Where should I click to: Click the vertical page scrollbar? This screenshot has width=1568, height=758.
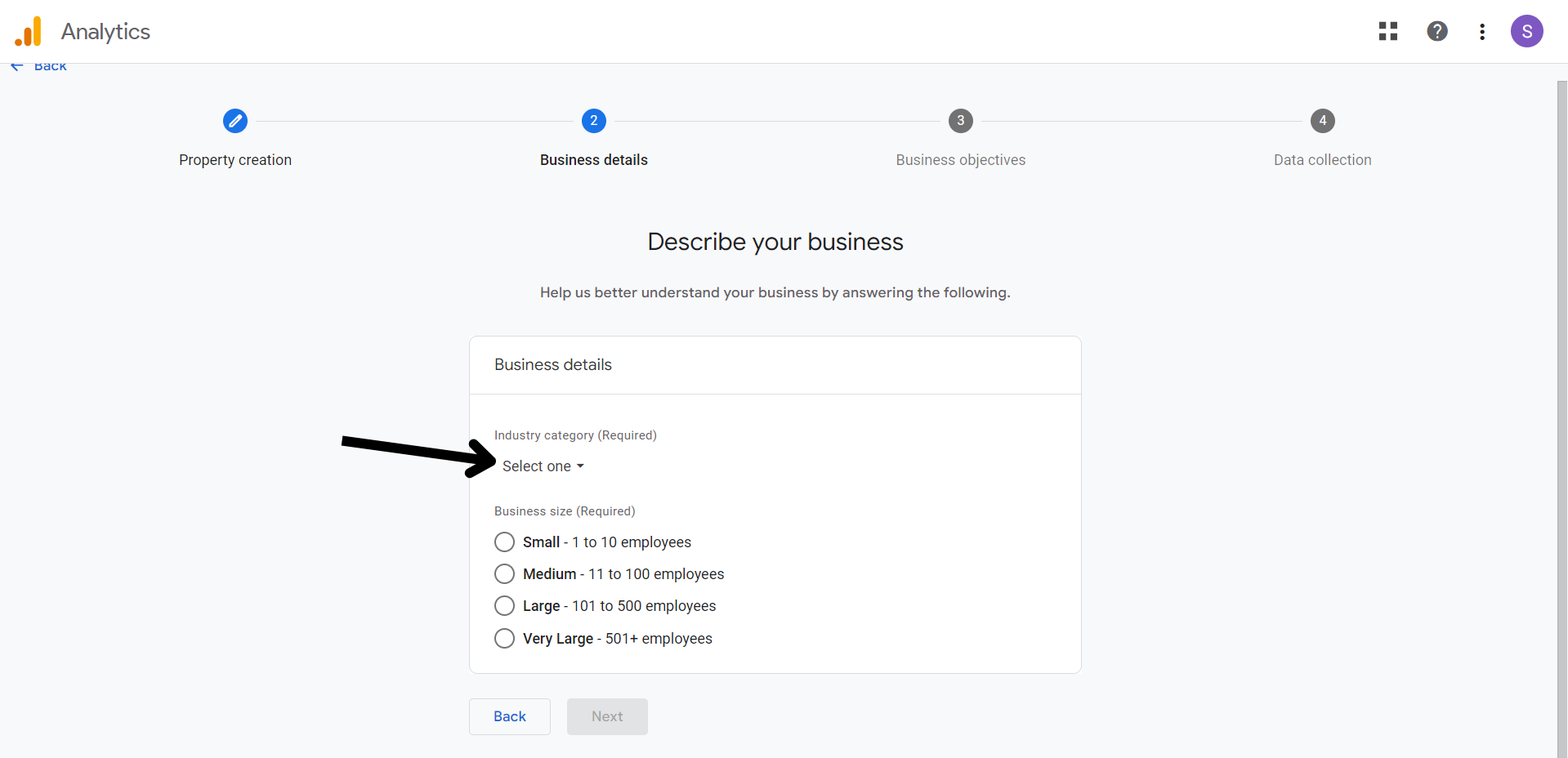click(x=1561, y=408)
